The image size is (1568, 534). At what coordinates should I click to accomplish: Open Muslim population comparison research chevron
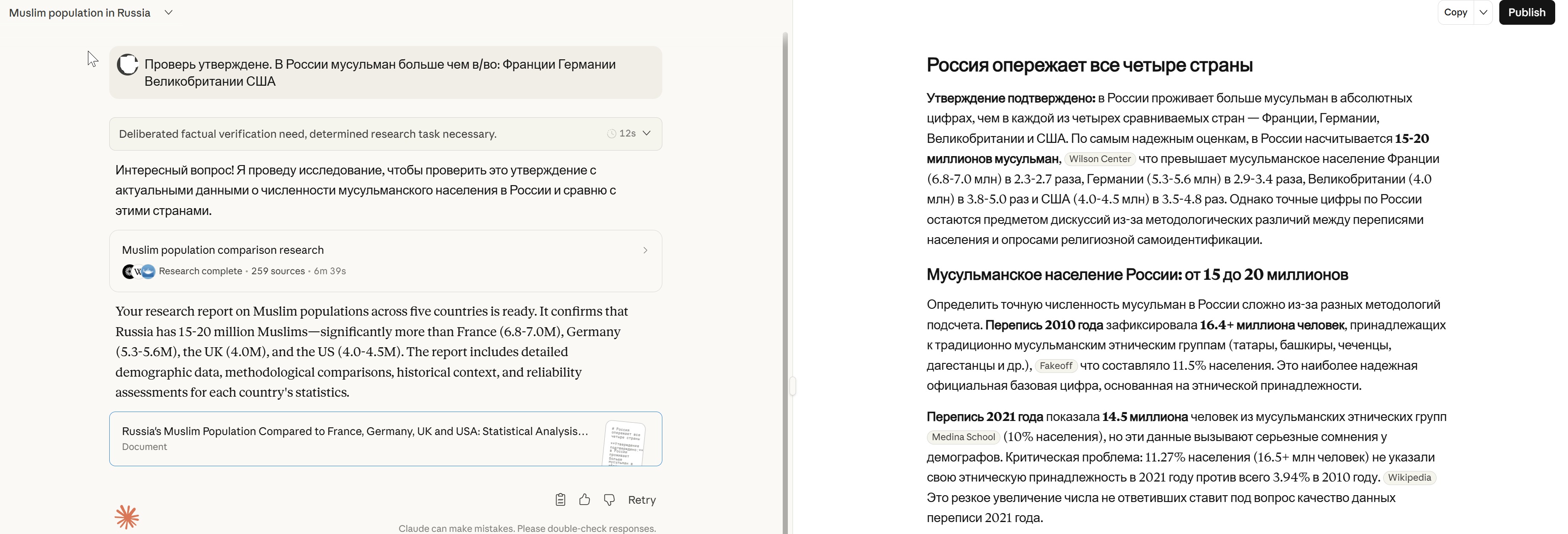[x=644, y=250]
